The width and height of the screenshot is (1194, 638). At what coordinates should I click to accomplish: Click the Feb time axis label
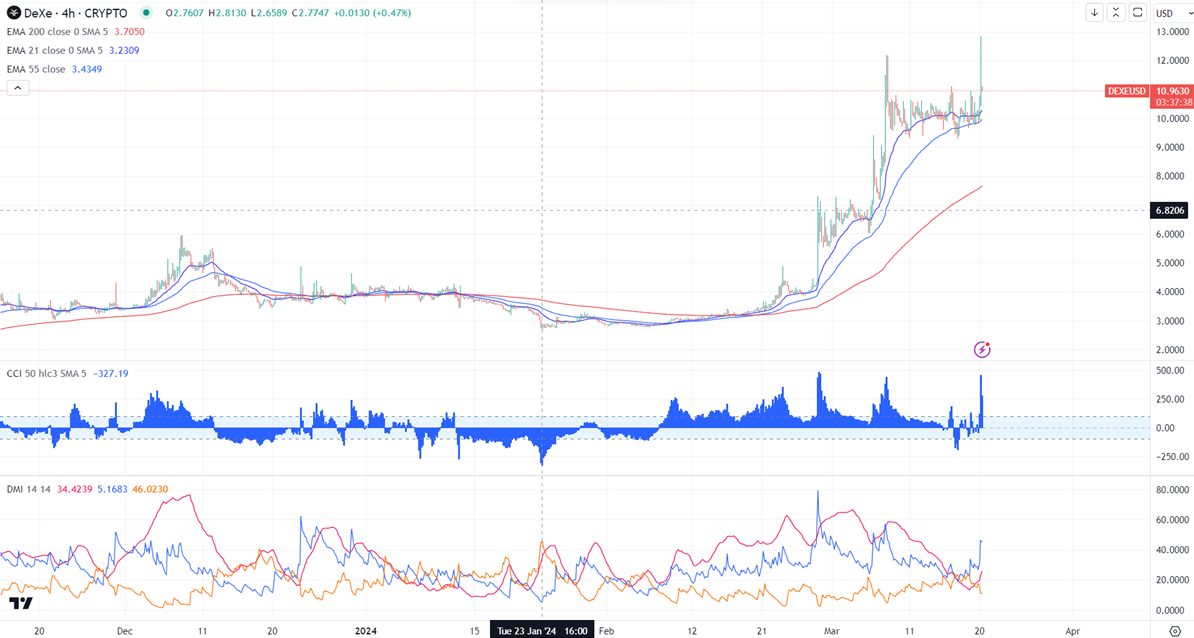[606, 631]
